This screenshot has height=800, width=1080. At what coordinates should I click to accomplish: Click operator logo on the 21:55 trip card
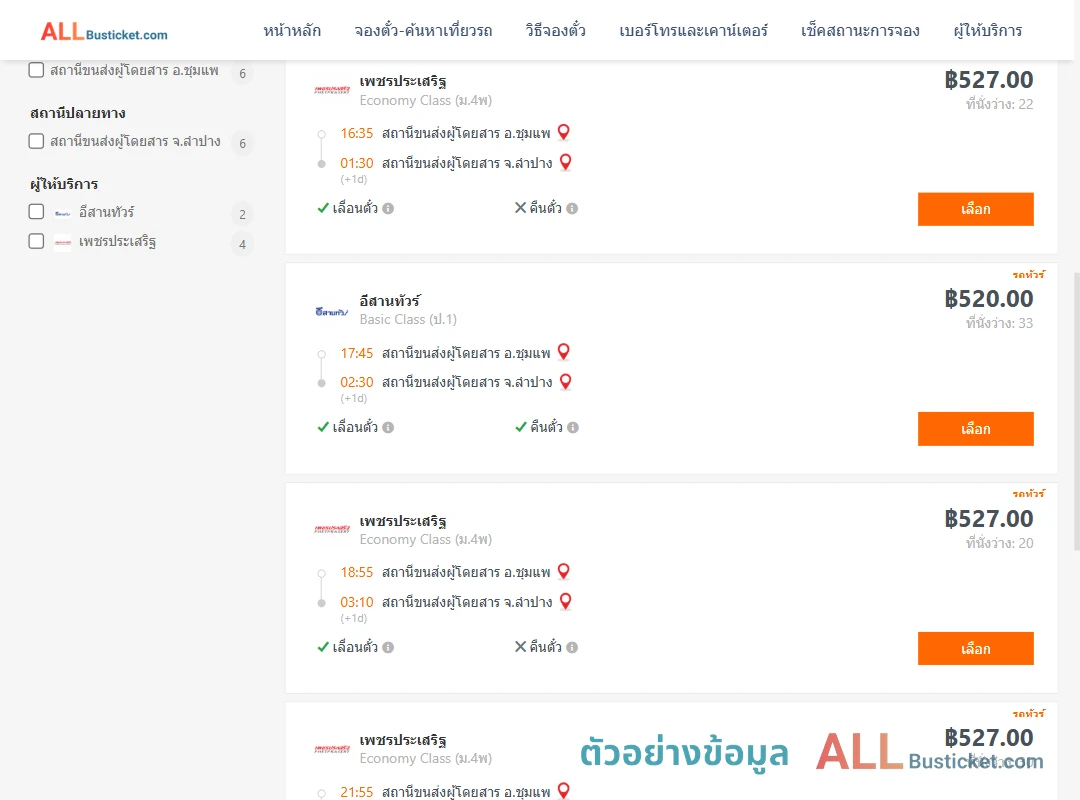click(332, 748)
